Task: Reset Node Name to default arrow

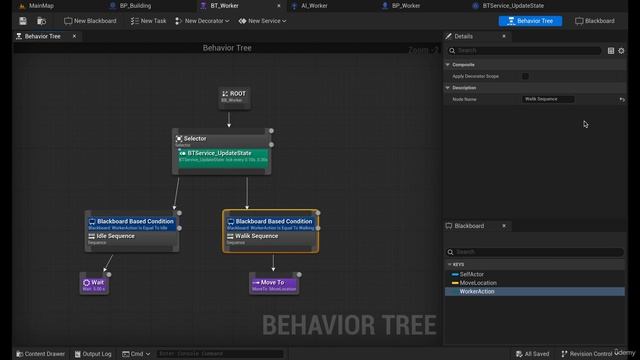Action: pos(622,99)
